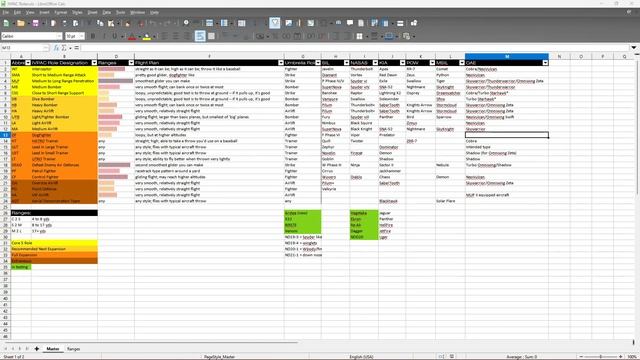This screenshot has height=360, width=640.
Task: Open the Umbrella Role filter dropdown
Action: [318, 63]
